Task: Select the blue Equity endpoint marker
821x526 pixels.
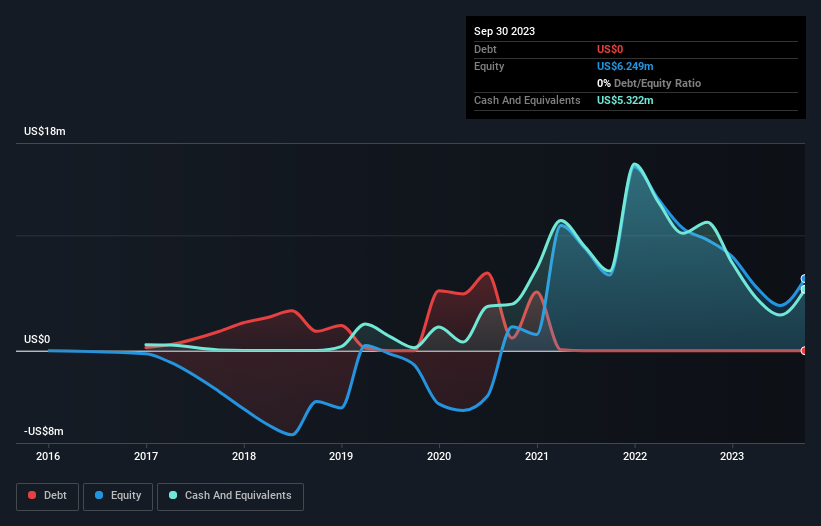Action: [804, 278]
